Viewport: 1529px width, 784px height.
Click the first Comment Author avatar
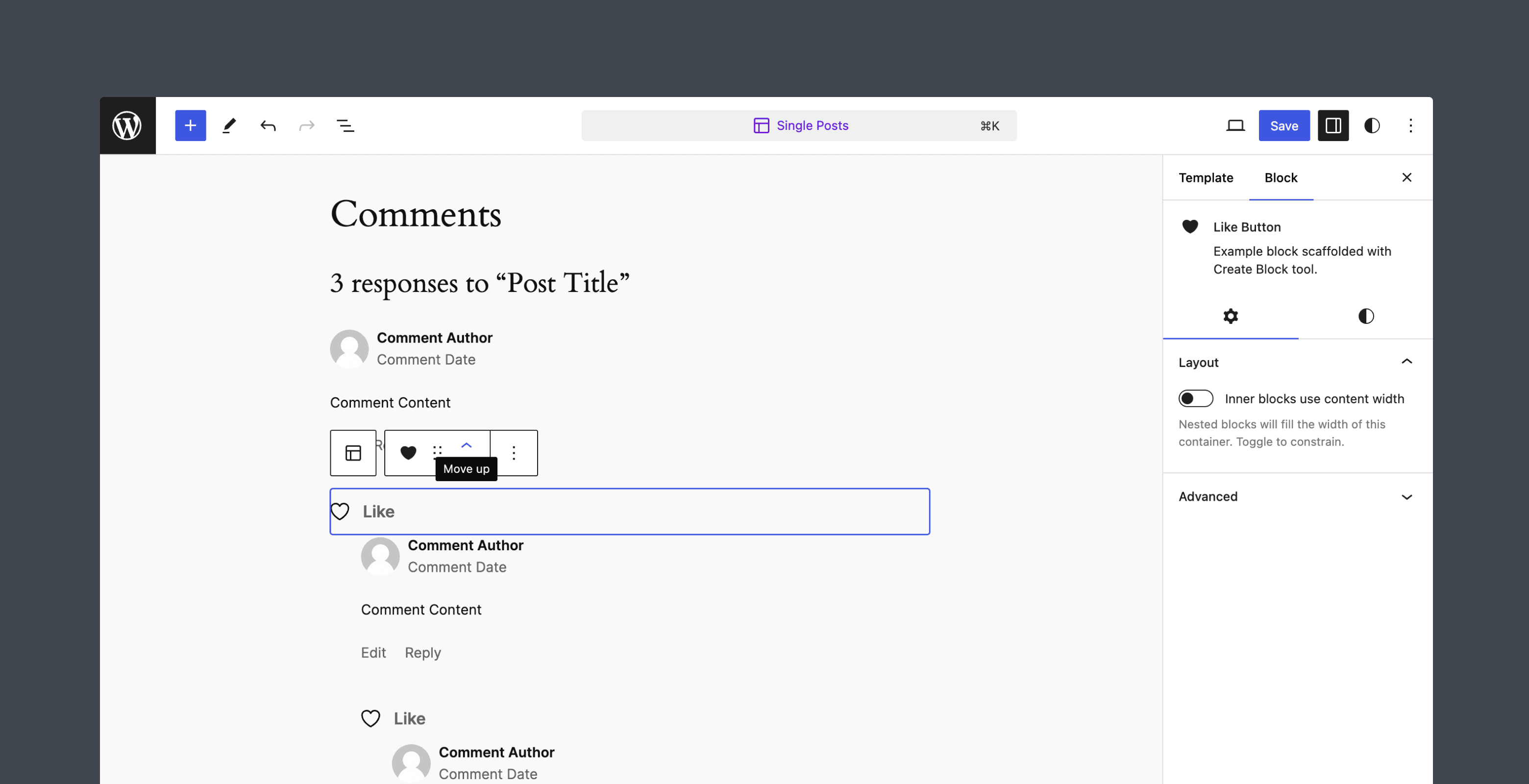tap(349, 349)
